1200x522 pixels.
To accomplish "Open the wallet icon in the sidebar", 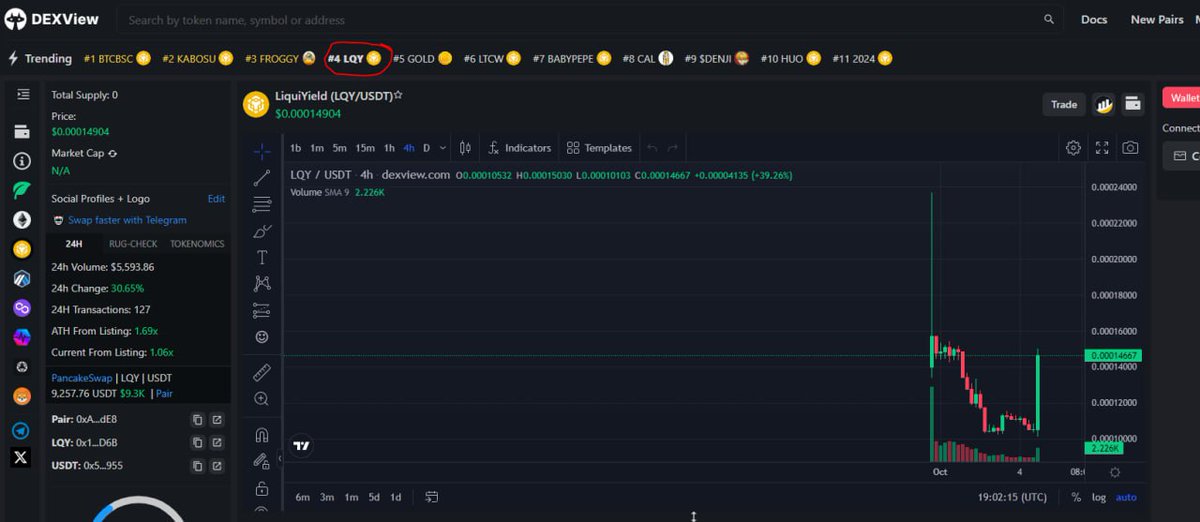I will (21, 132).
